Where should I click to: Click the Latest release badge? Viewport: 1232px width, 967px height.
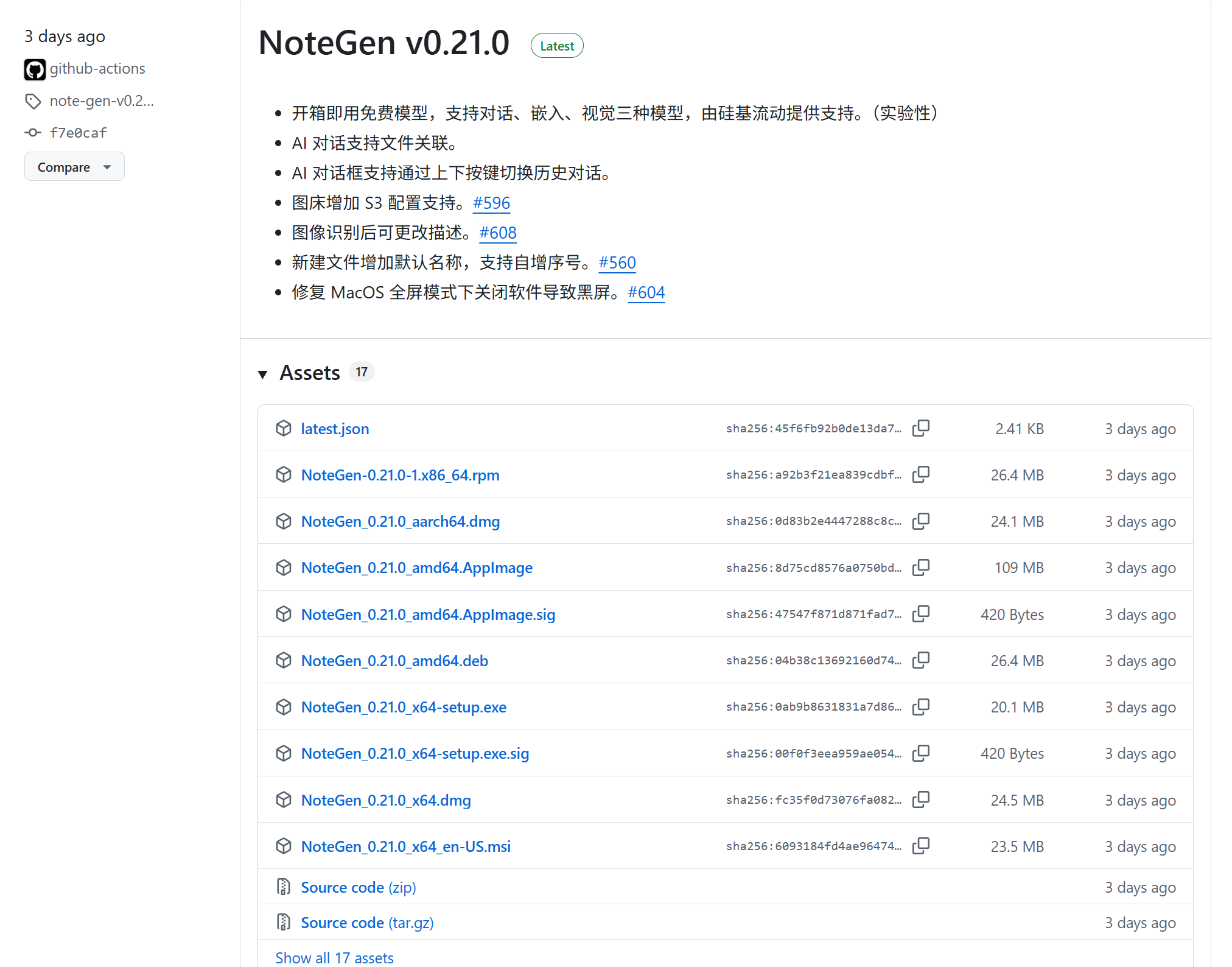pos(556,46)
